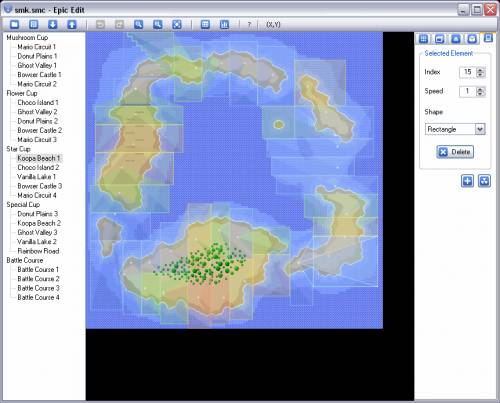Click the Reset zoom toolbar icon

[177, 24]
